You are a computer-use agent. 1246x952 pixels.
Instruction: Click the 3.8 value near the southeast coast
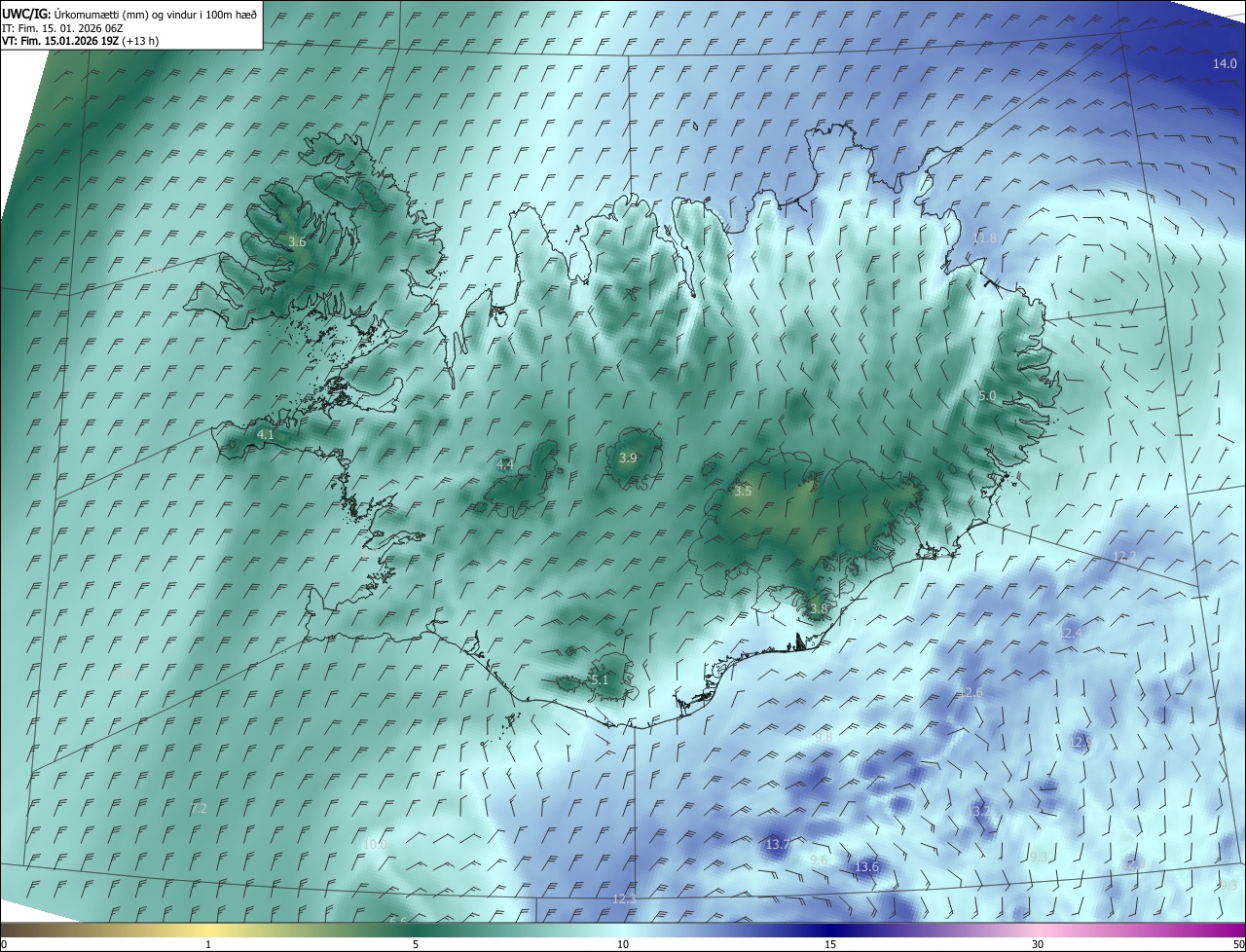click(818, 608)
